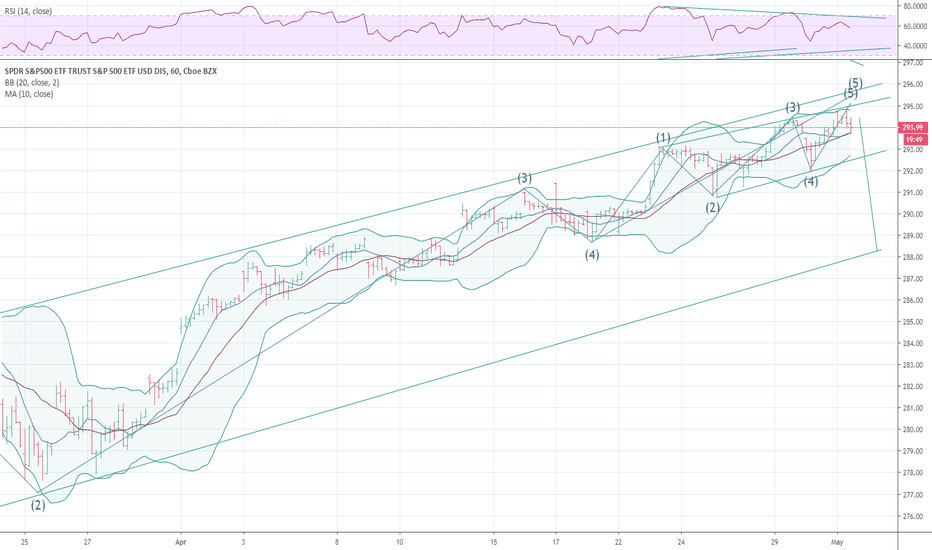932x550 pixels.
Task: Click the 295.00 price scale label
Action: [912, 106]
